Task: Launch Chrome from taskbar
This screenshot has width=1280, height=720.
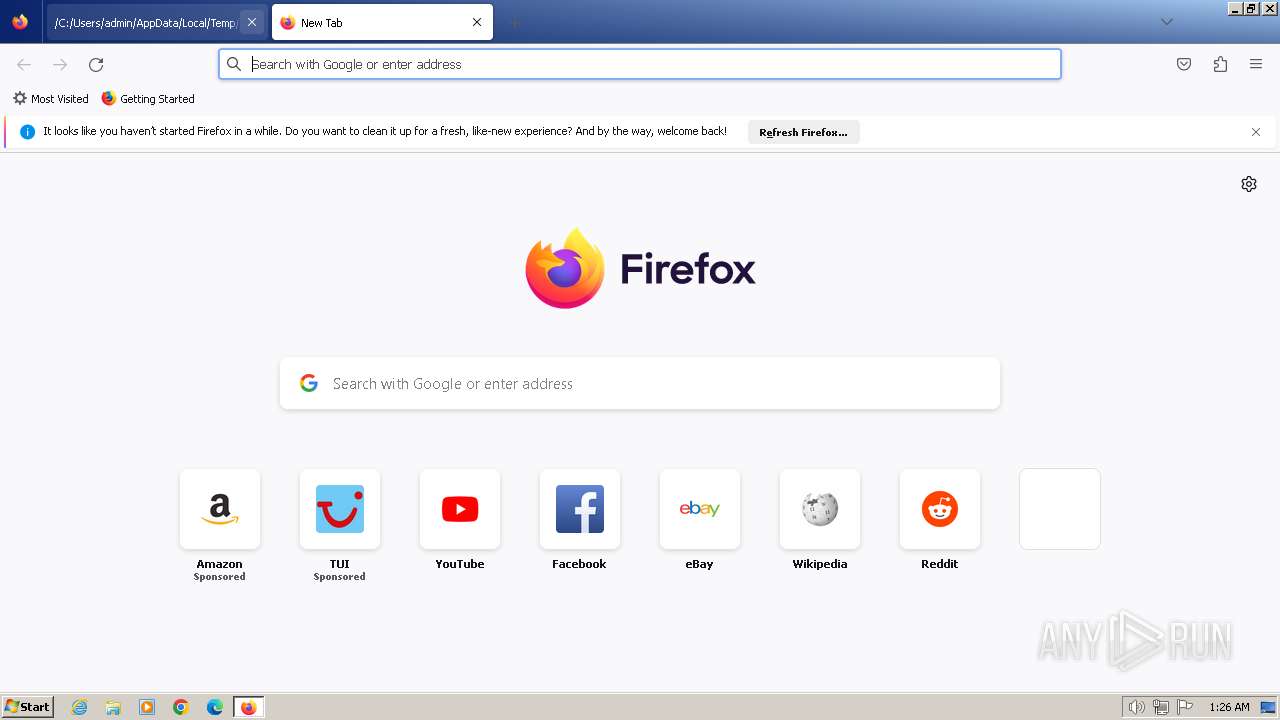Action: [181, 707]
